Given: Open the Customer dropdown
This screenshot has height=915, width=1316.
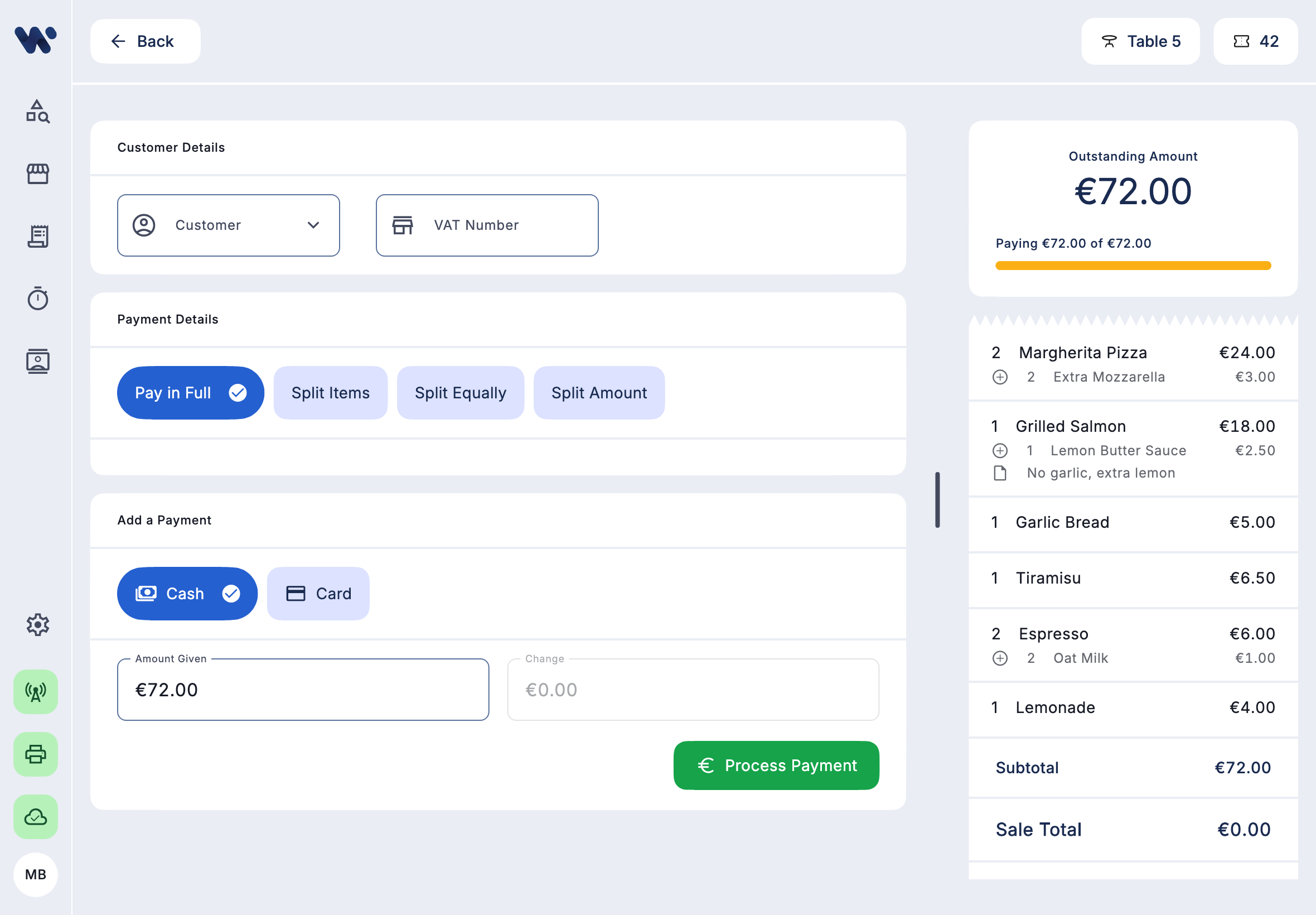Looking at the screenshot, I should 228,225.
